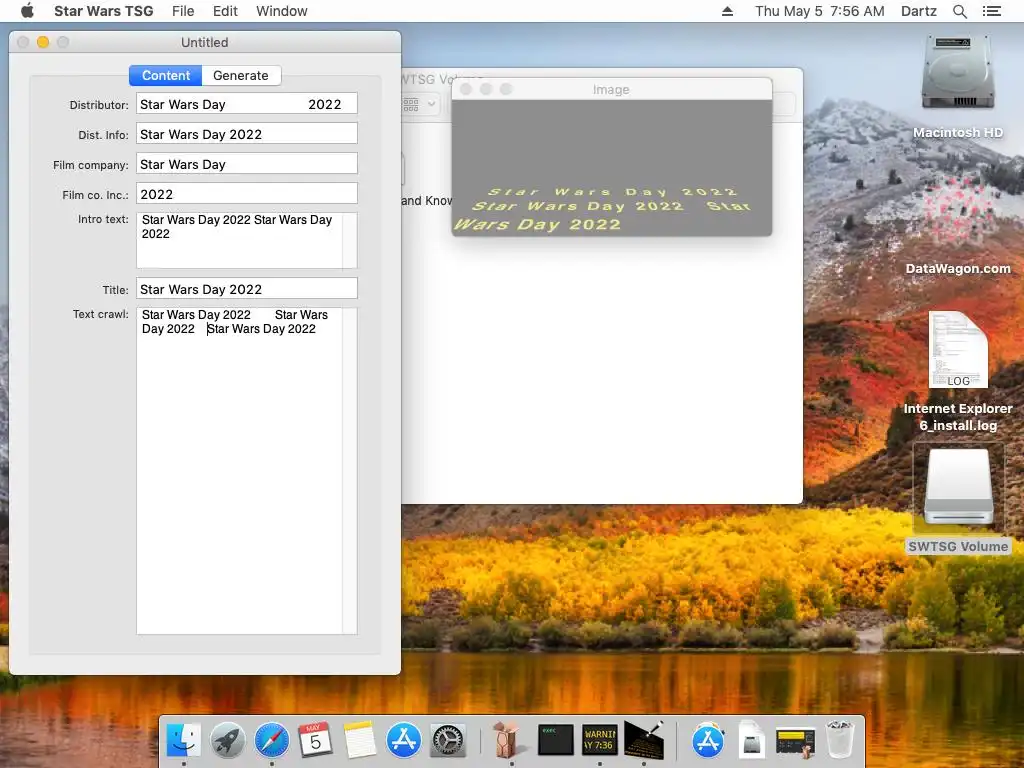
Task: Launch Launchpad rocket icon in Dock
Action: [227, 741]
